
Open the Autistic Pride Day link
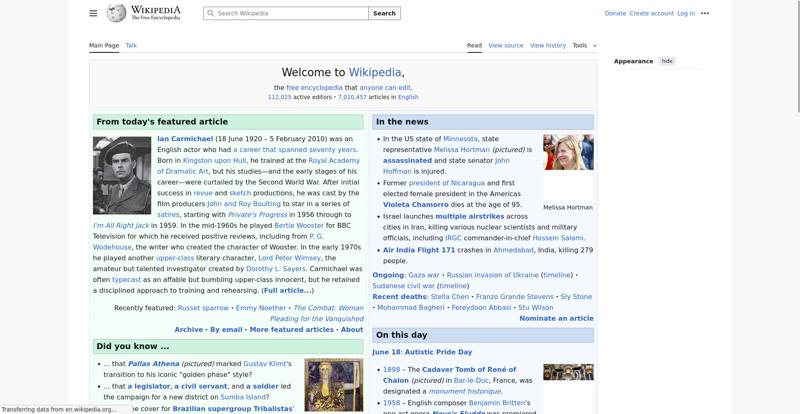(x=439, y=352)
